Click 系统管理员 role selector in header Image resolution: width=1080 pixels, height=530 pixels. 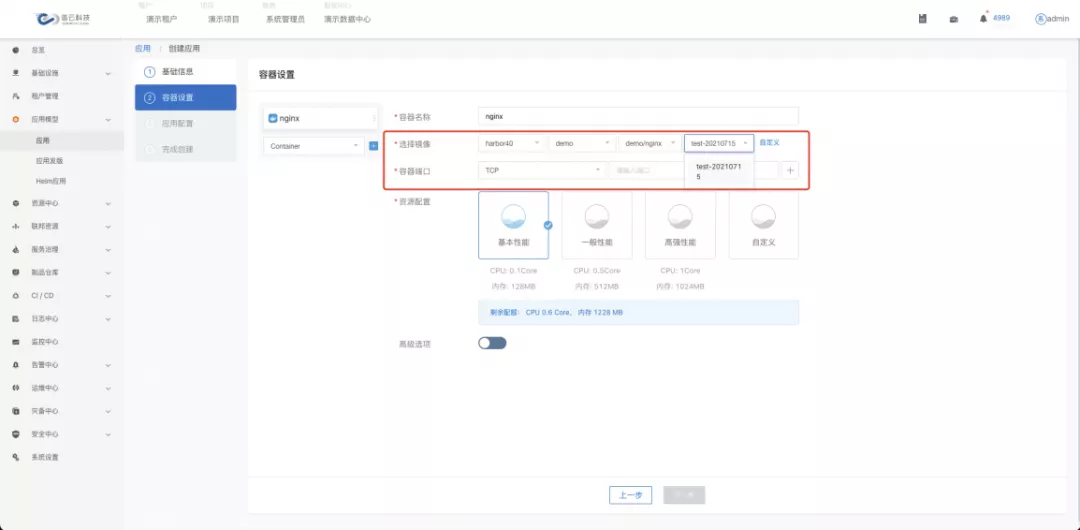pyautogui.click(x=285, y=19)
